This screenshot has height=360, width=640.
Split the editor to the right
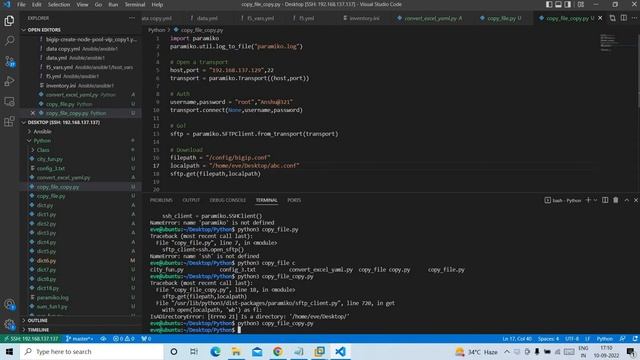point(624,18)
